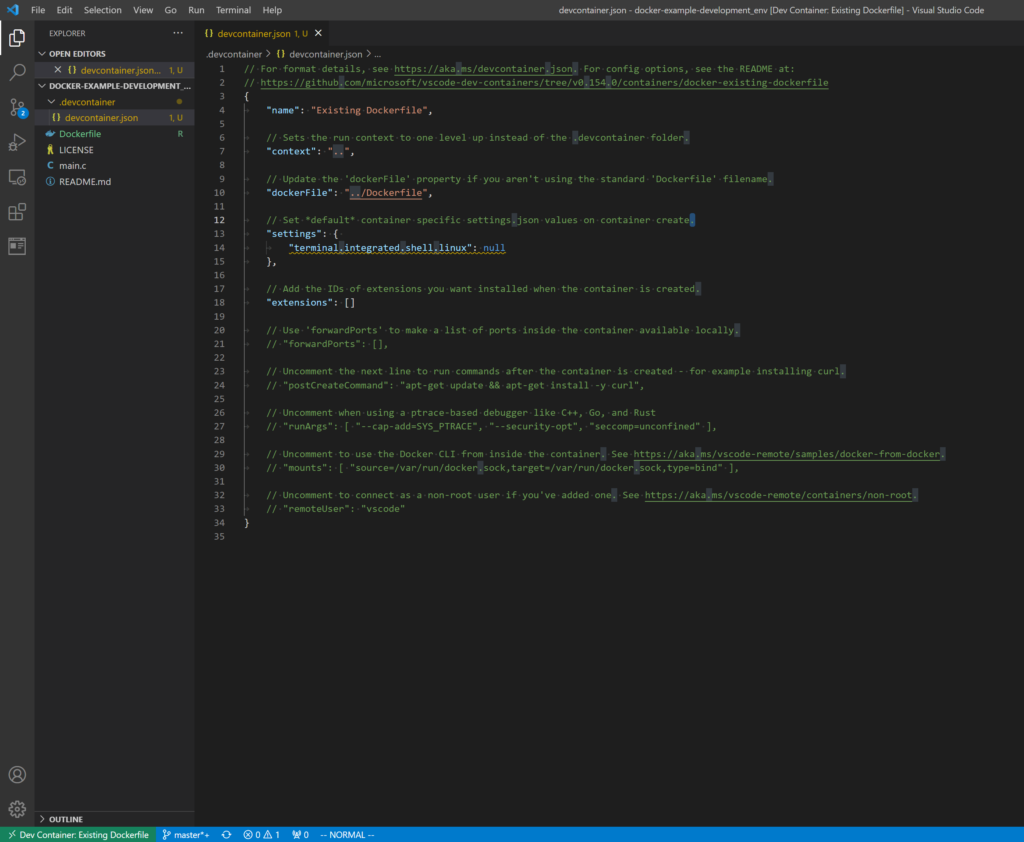This screenshot has height=842, width=1024.
Task: Open the Terminal menu
Action: coord(233,10)
